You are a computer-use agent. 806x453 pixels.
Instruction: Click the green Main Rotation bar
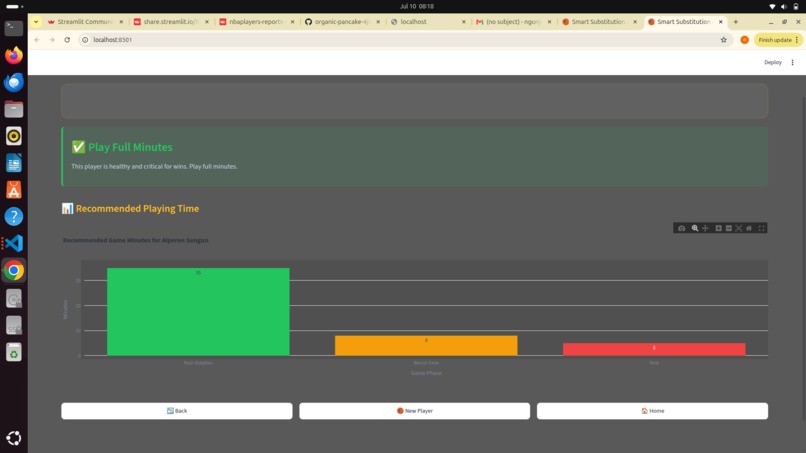(x=198, y=312)
